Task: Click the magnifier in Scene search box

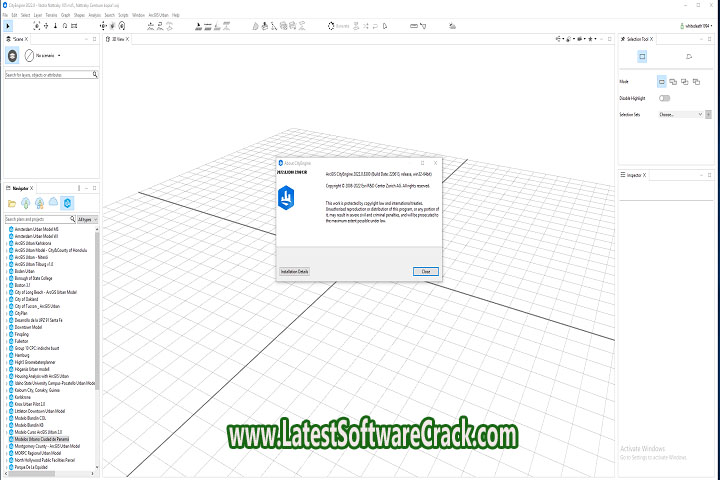Action: 95,74
